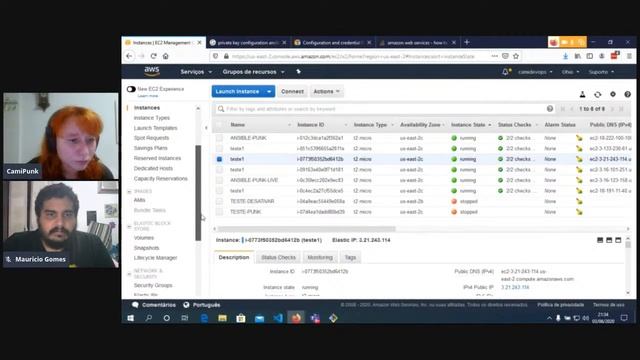640x360 pixels.
Task: Click the Connect button
Action: (x=292, y=91)
